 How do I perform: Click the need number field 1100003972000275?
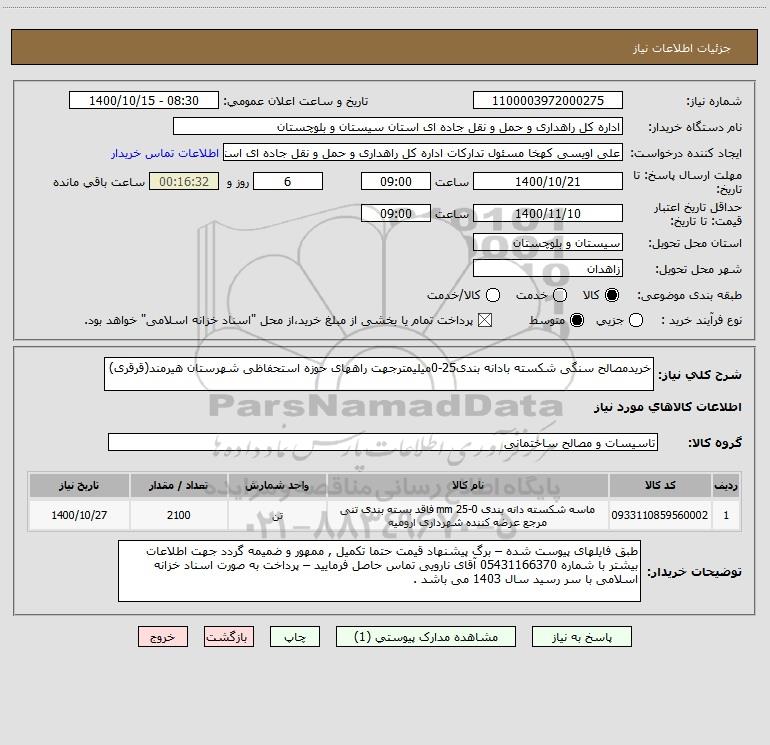(548, 101)
